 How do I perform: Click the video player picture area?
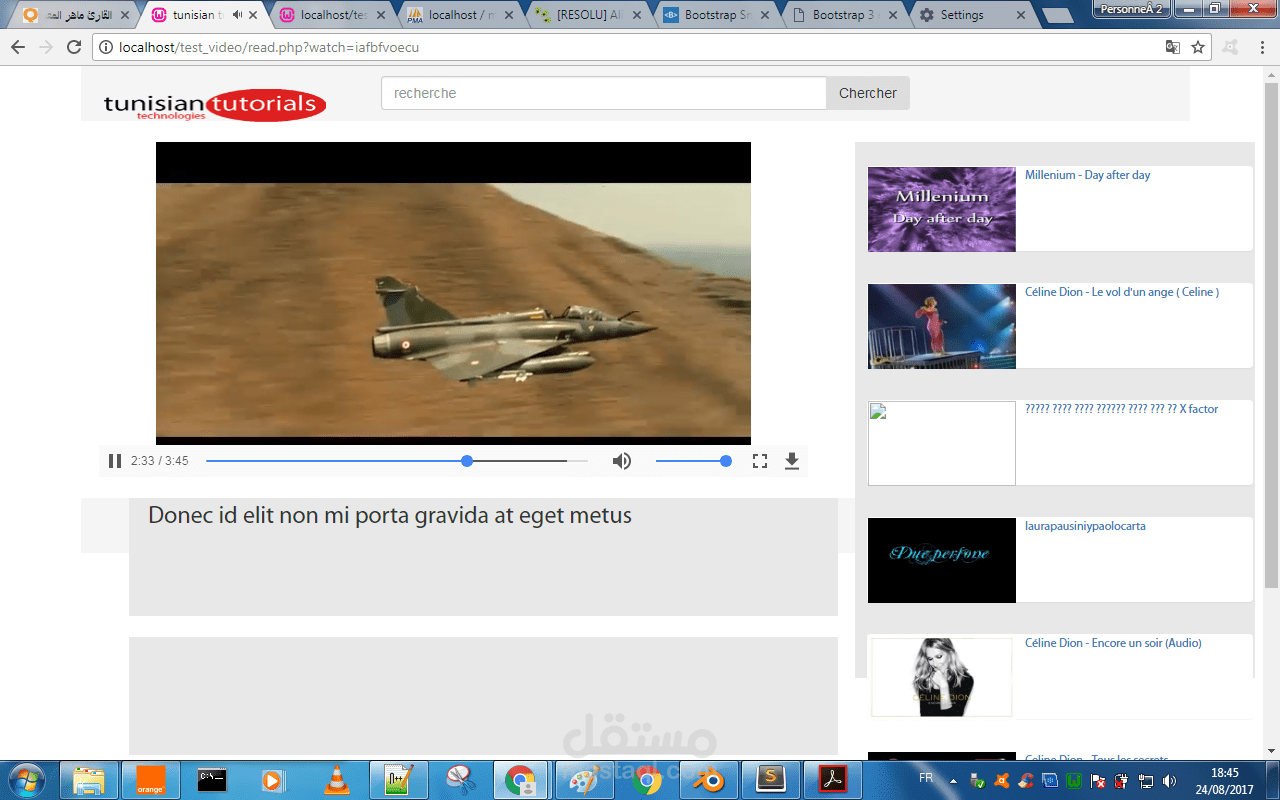pos(453,292)
